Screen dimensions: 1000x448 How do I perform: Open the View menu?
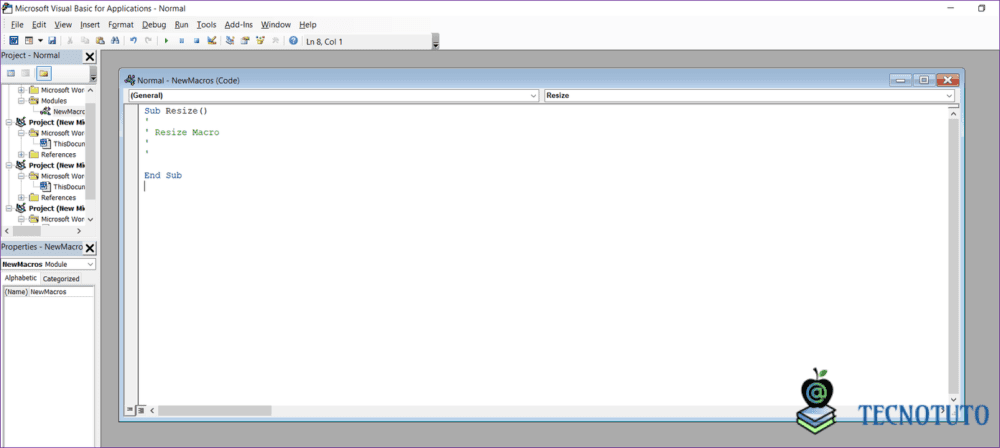pyautogui.click(x=63, y=25)
